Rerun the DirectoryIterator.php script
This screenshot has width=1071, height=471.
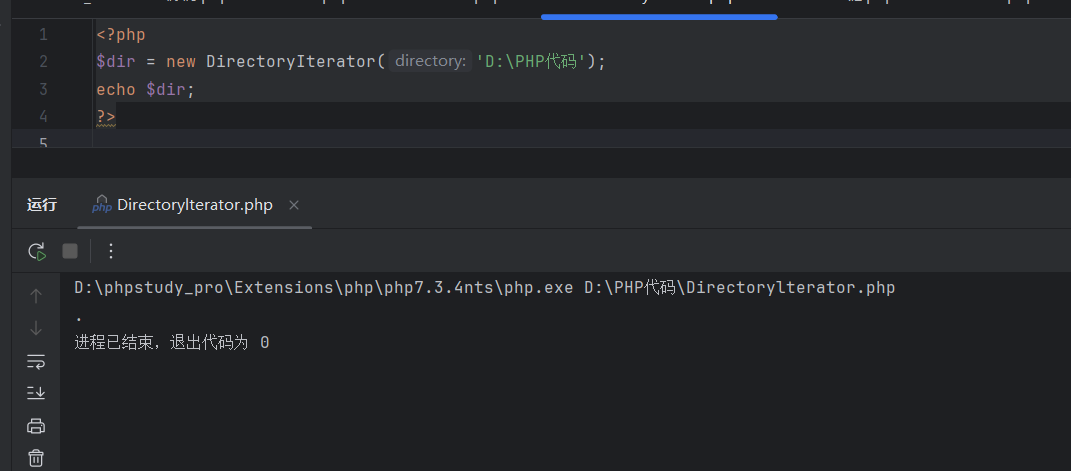pos(36,251)
